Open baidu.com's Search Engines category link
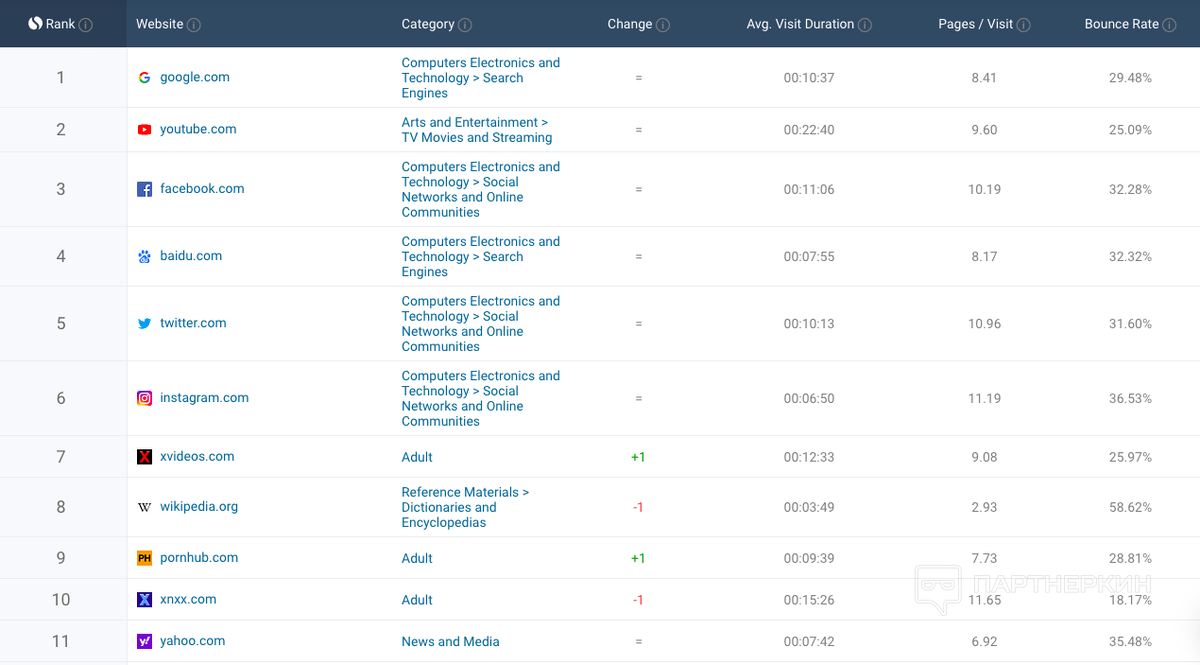The image size is (1200, 665). [481, 257]
